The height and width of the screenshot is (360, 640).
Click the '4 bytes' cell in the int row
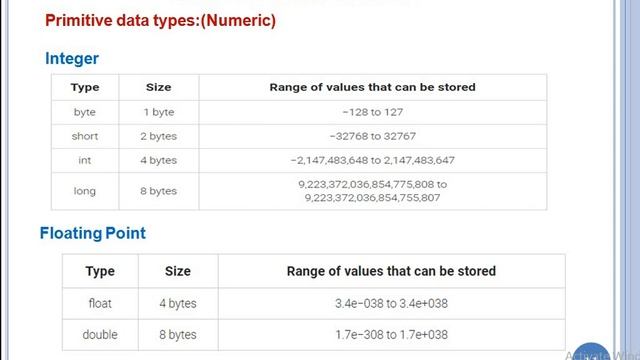pos(159,160)
